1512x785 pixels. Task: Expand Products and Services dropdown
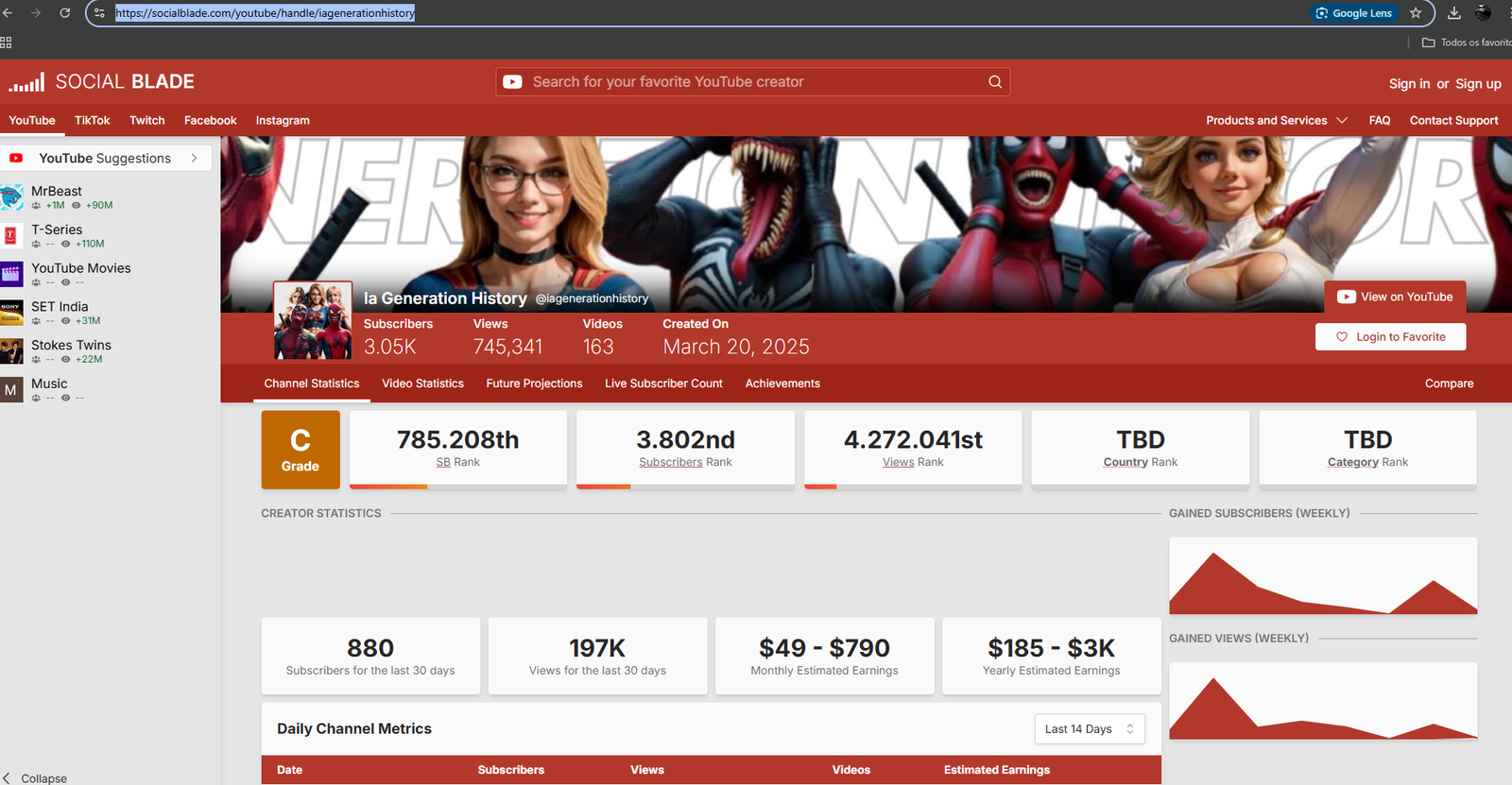(x=1276, y=121)
